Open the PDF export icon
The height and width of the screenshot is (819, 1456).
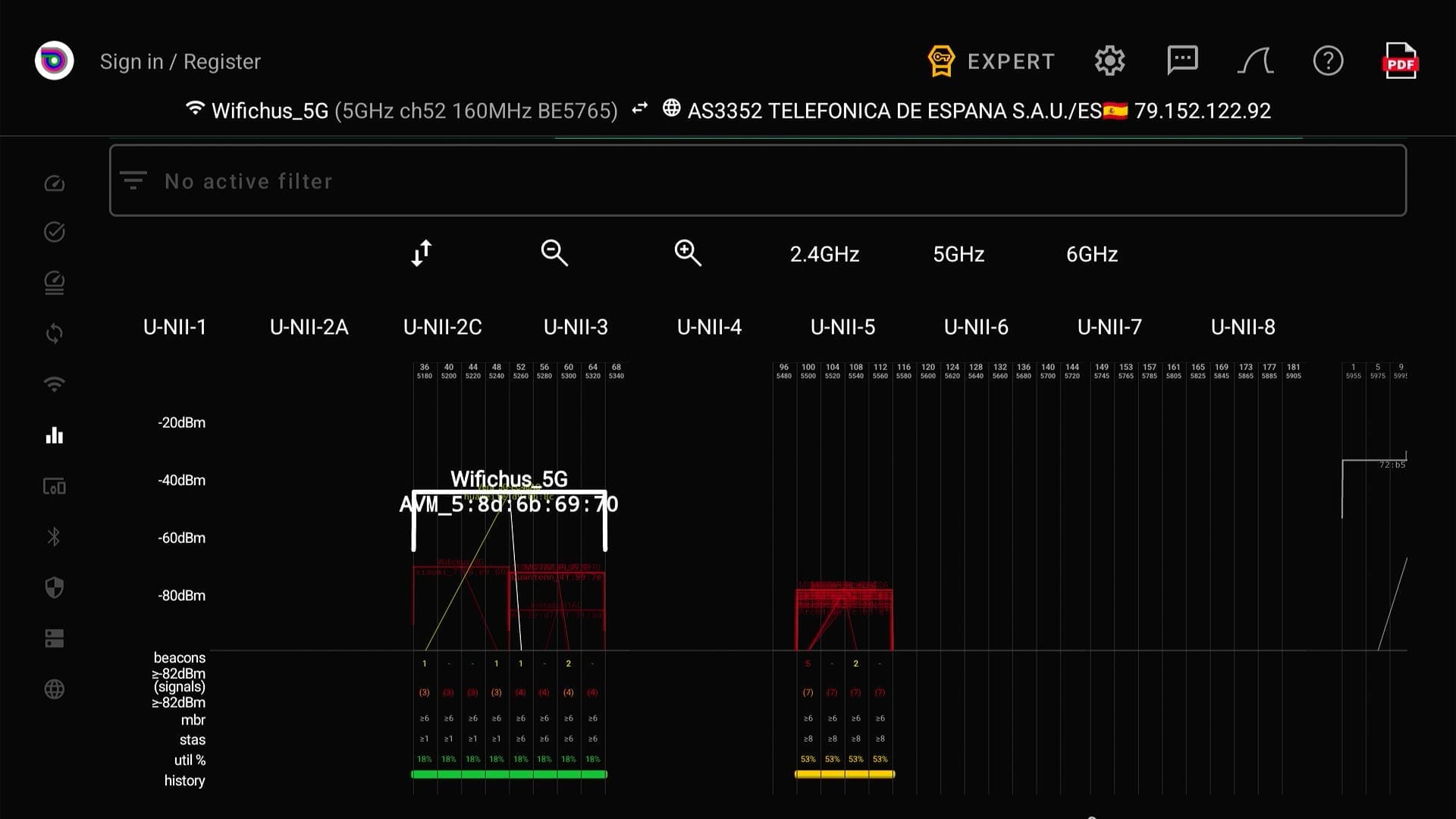[x=1400, y=61]
